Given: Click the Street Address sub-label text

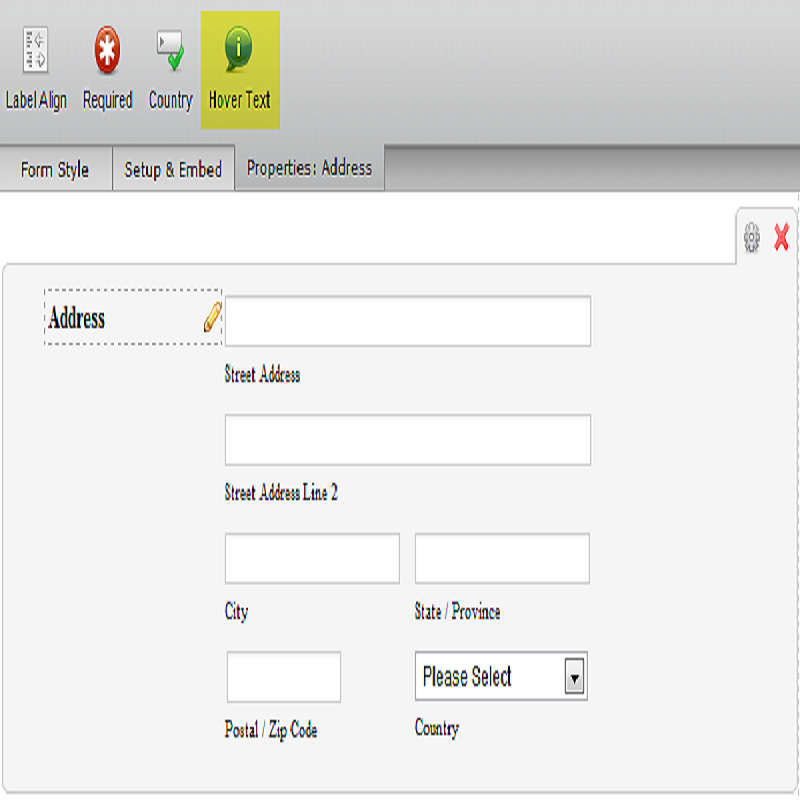Looking at the screenshot, I should 262,375.
